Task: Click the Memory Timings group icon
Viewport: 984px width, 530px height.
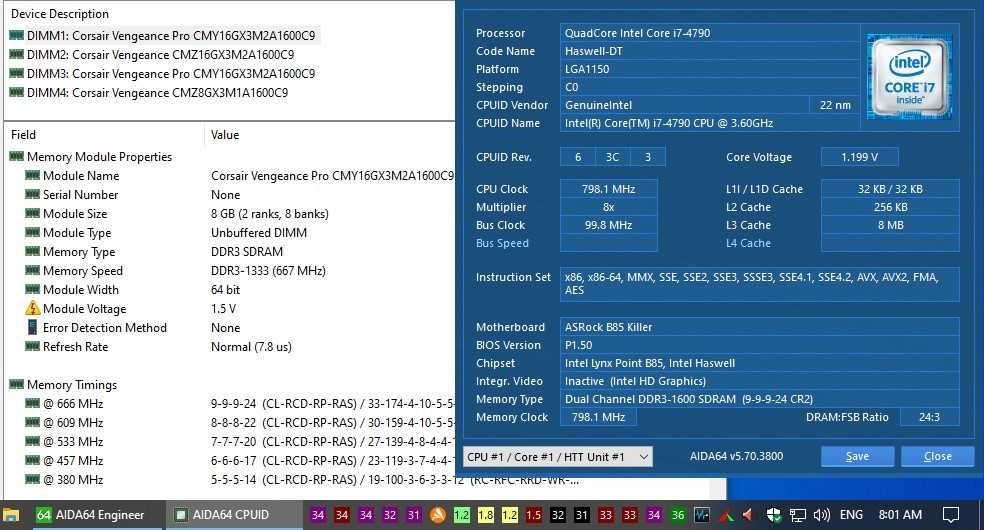Action: 16,384
